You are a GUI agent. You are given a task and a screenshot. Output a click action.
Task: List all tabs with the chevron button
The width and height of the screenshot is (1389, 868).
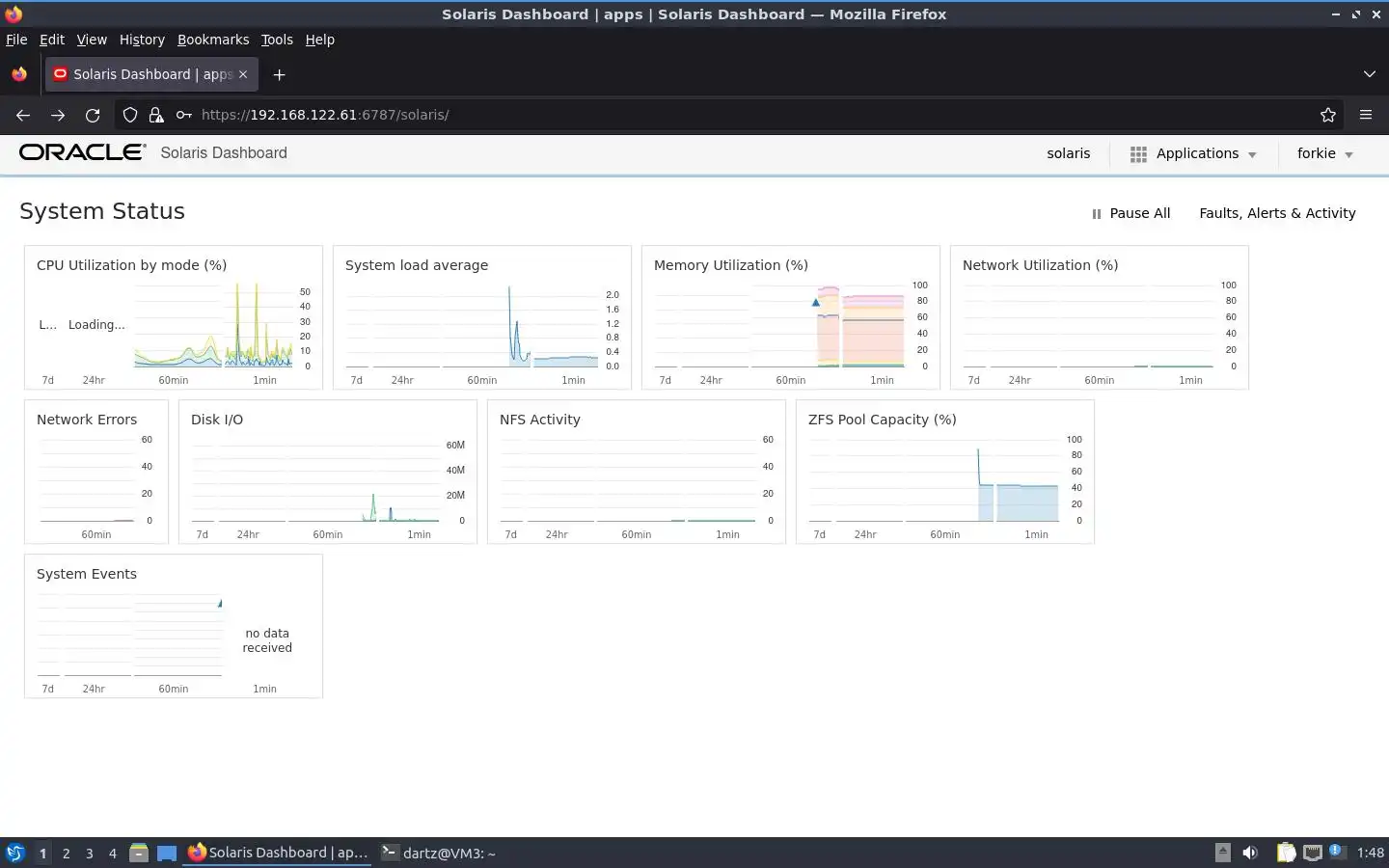(x=1369, y=74)
